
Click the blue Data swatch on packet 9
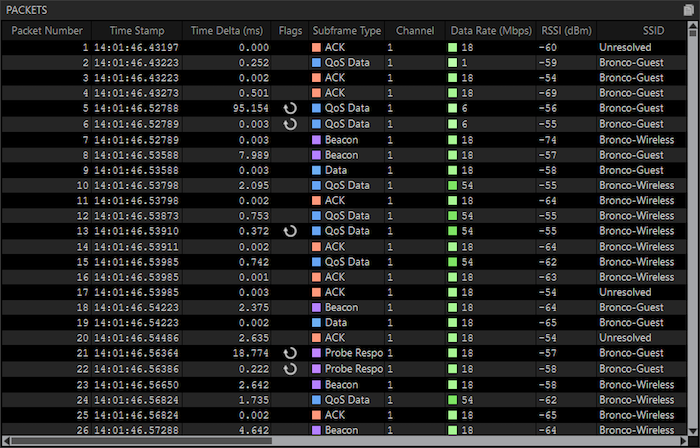[317, 170]
